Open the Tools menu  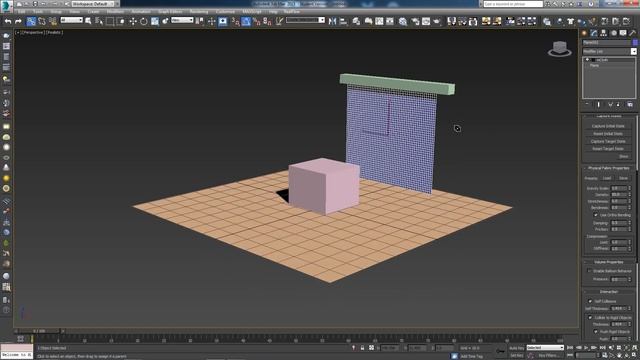[x=38, y=12]
